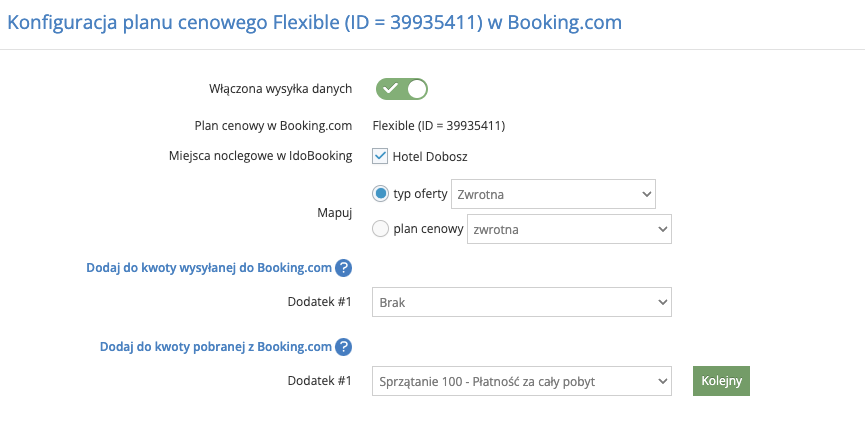Screen dimensions: 865x422
Task: Open the typ oferty "Zwrotna" dropdown
Action: [x=553, y=194]
